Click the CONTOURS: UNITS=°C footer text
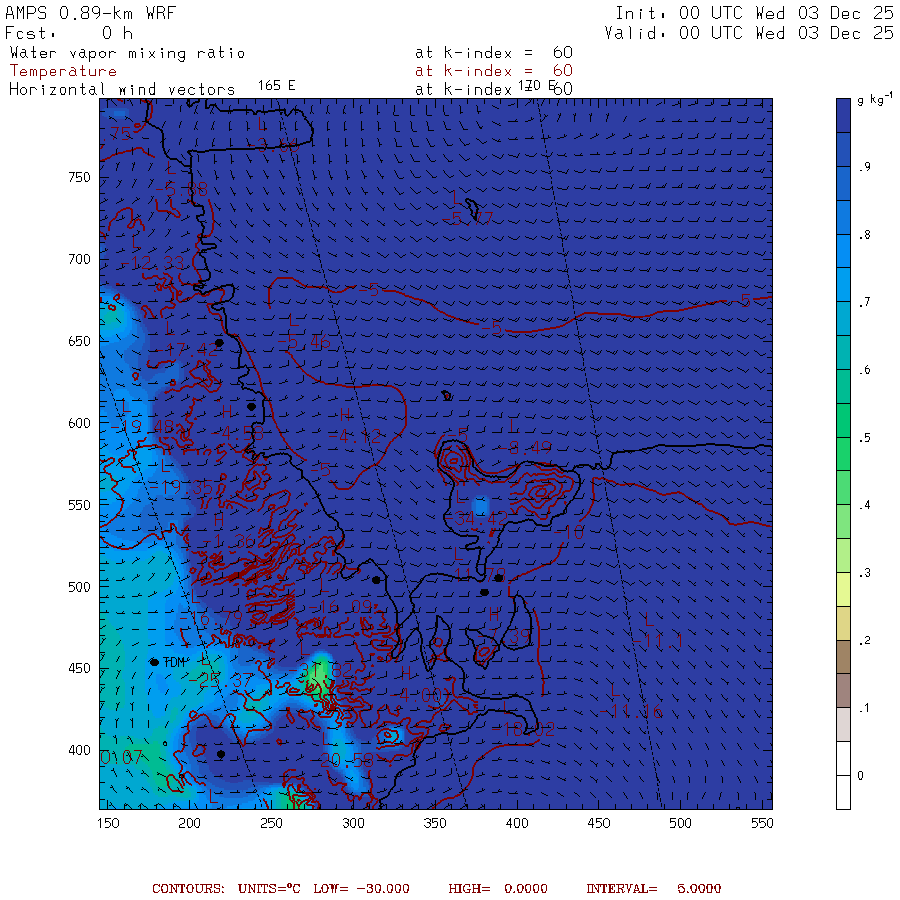The image size is (900, 900). (x=226, y=888)
